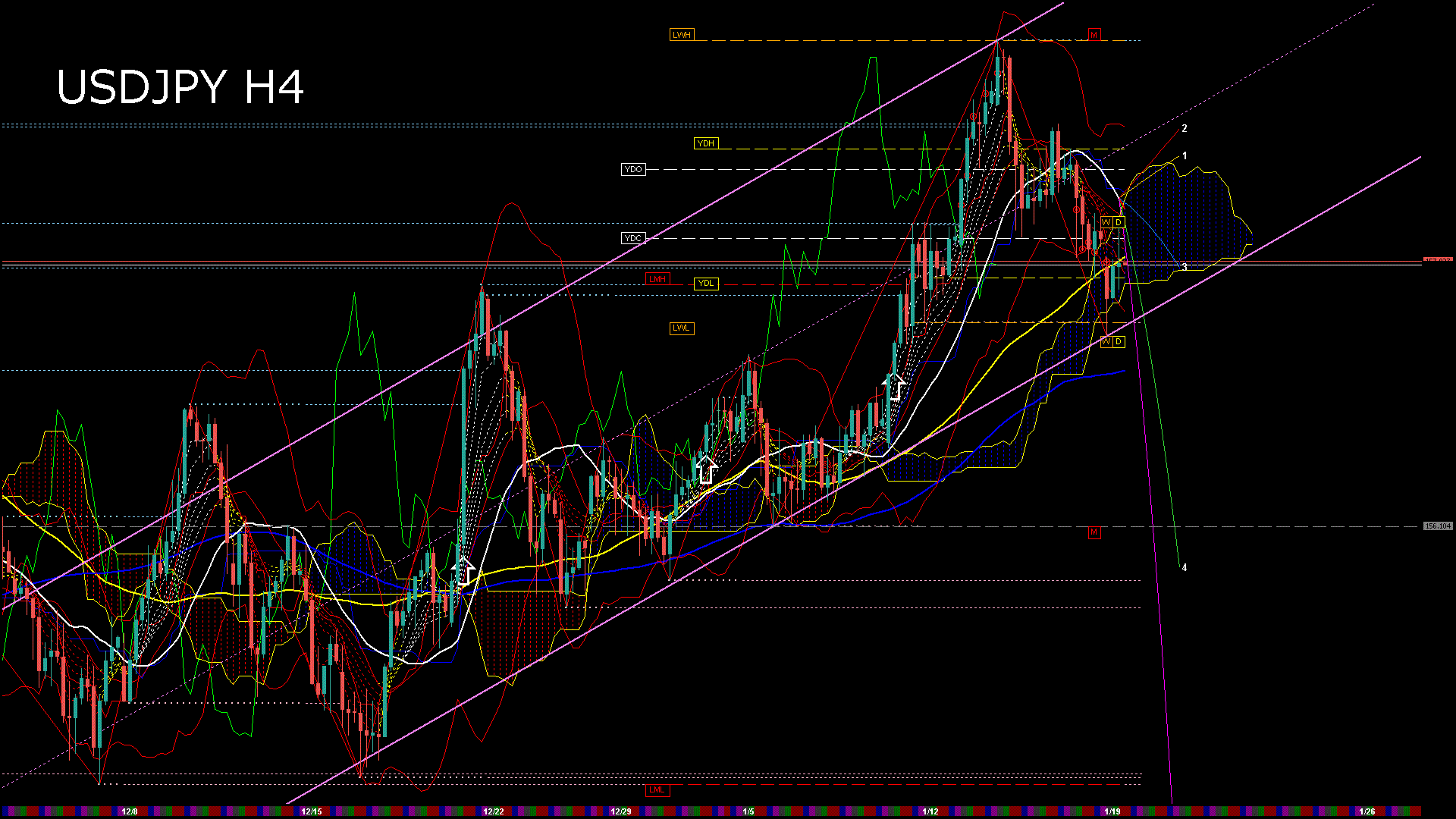Click the red M marker at top
1456x819 pixels.
1094,35
